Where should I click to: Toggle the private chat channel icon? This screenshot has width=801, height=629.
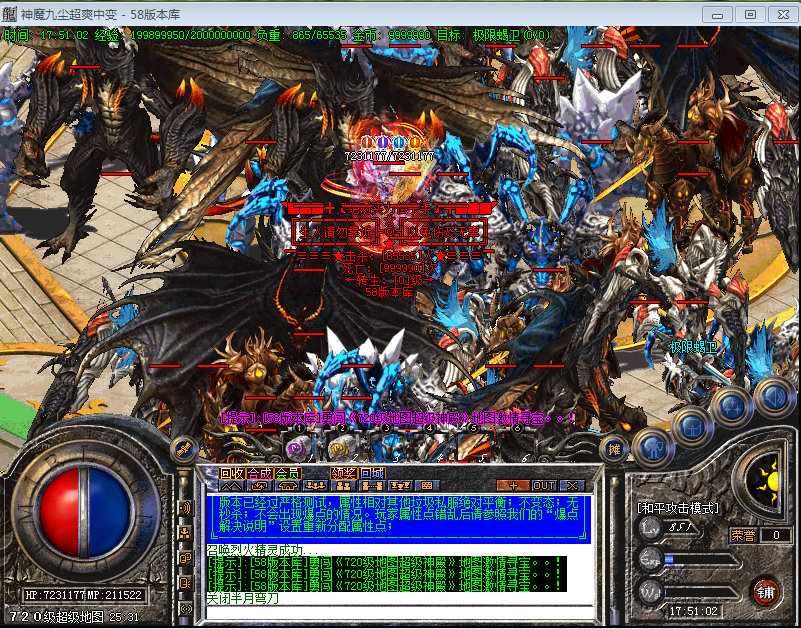[185, 558]
